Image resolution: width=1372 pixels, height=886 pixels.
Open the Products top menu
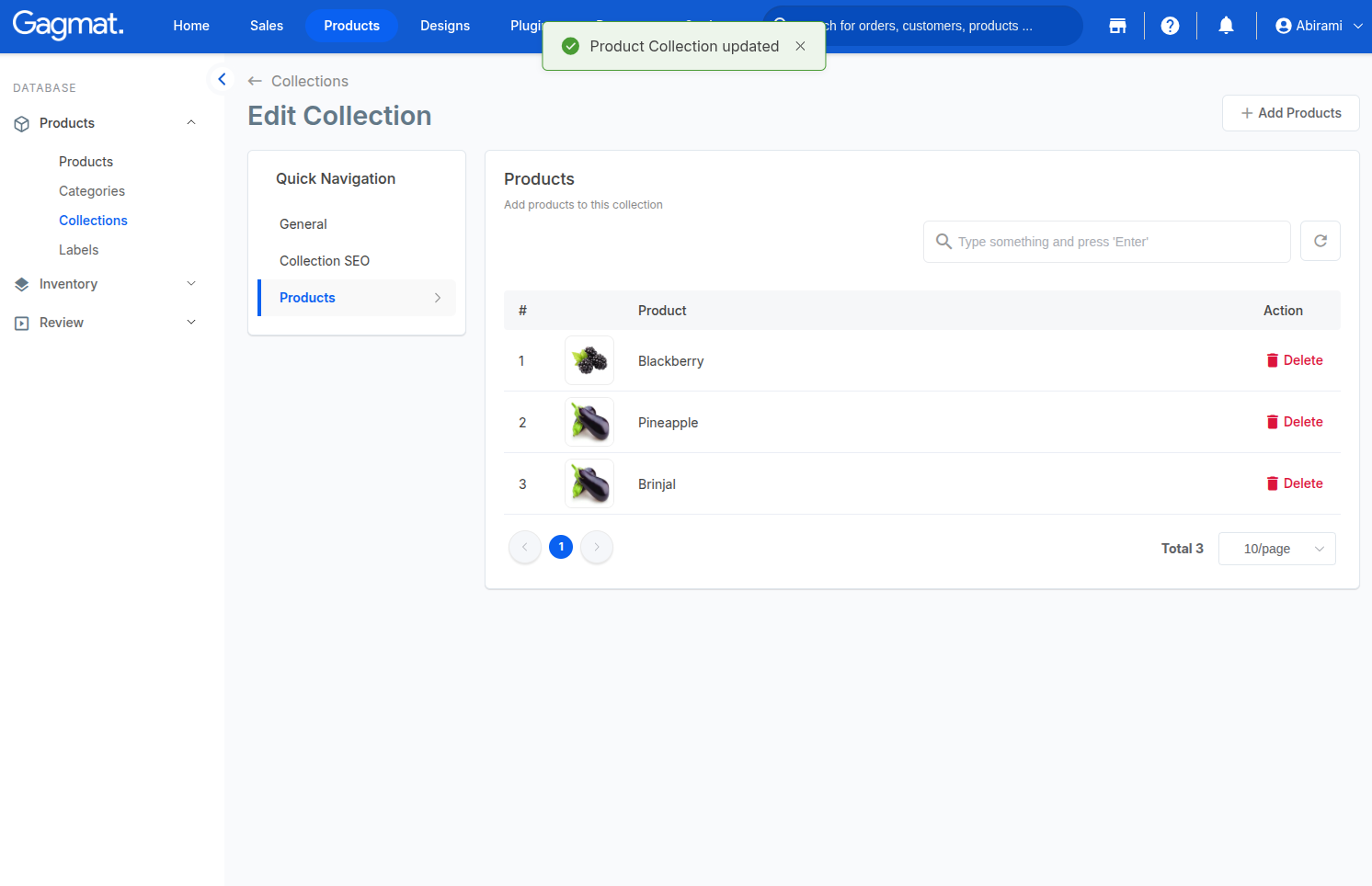click(x=351, y=26)
